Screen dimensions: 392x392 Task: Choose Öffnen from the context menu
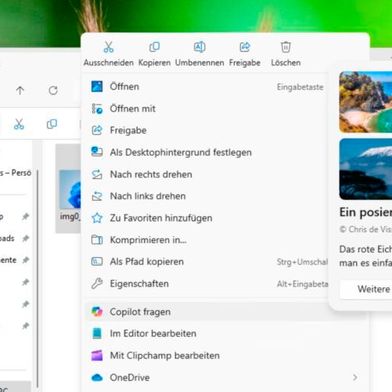[x=207, y=87]
